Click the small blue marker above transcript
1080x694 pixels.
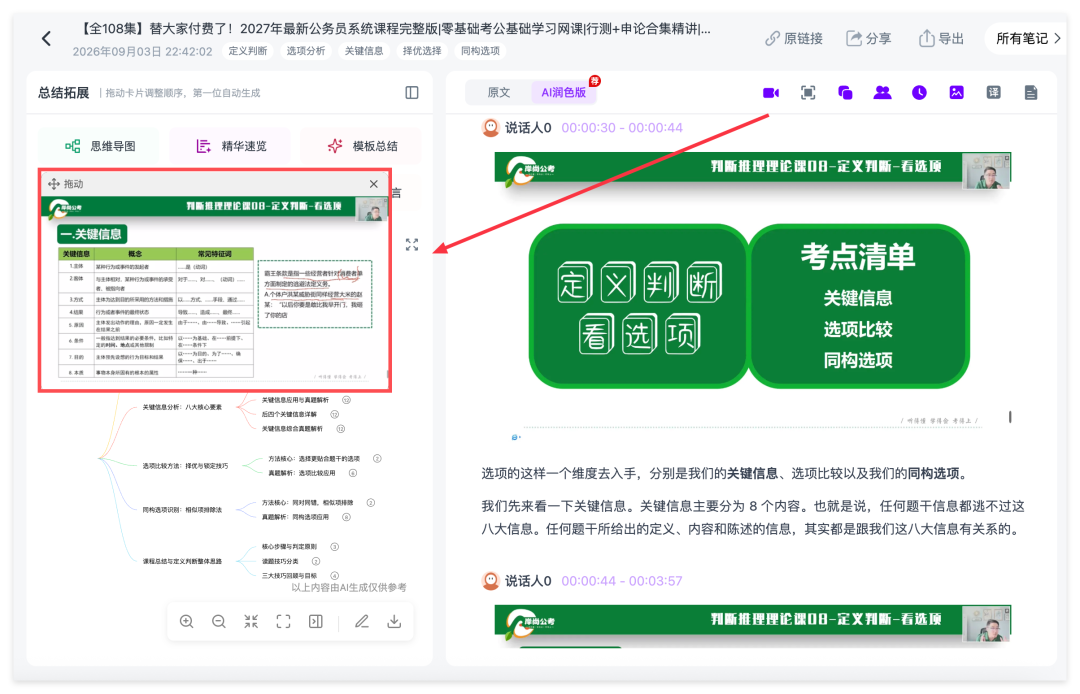click(x=515, y=437)
